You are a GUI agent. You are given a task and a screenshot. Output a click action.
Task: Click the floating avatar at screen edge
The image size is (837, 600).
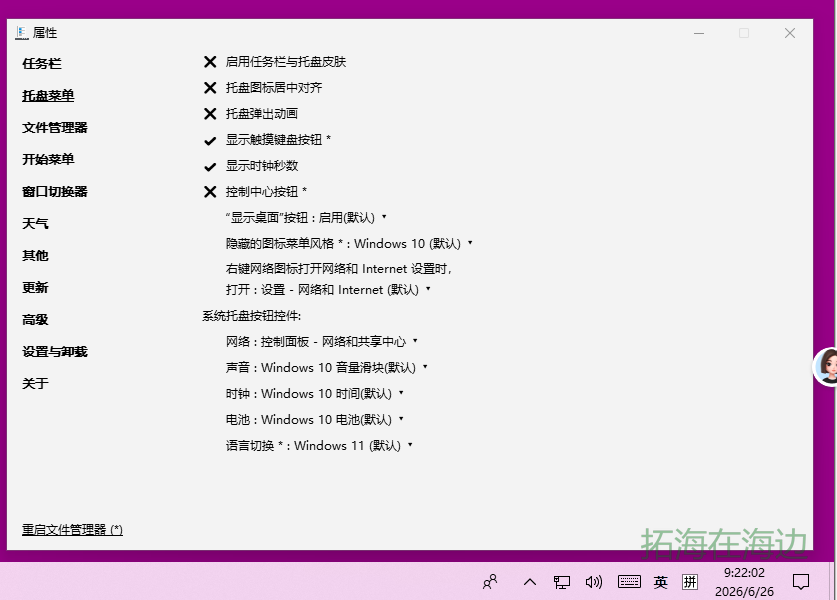826,366
